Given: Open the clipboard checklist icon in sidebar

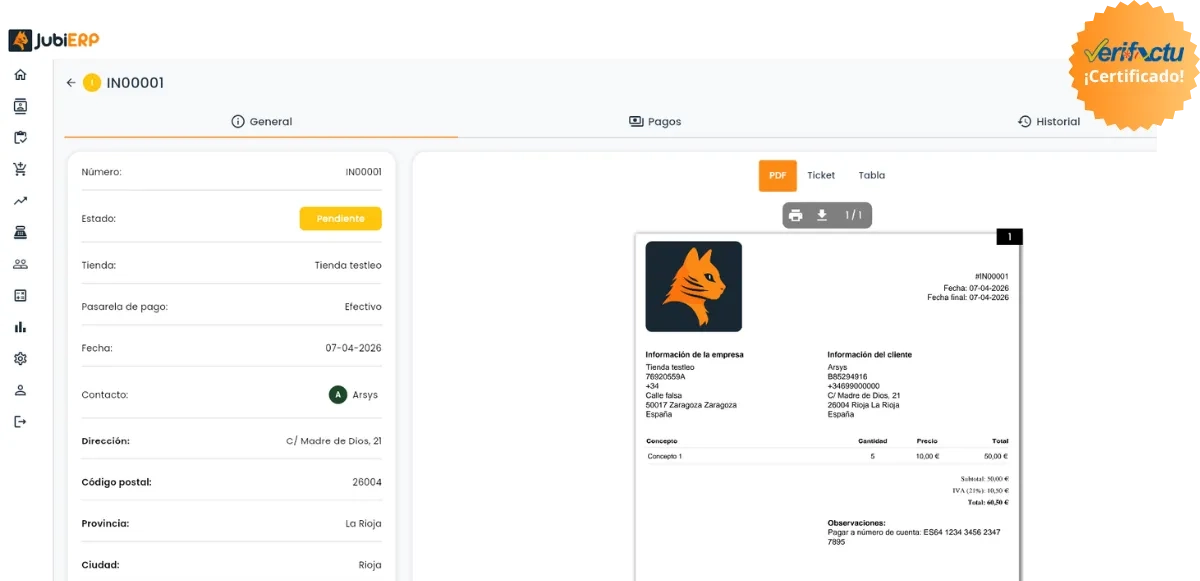Looking at the screenshot, I should click(x=20, y=138).
